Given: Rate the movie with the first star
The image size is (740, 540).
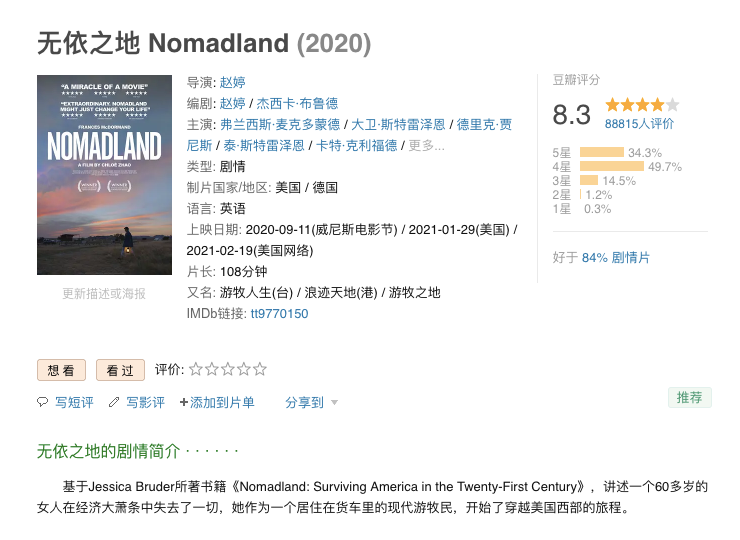Looking at the screenshot, I should click(196, 369).
